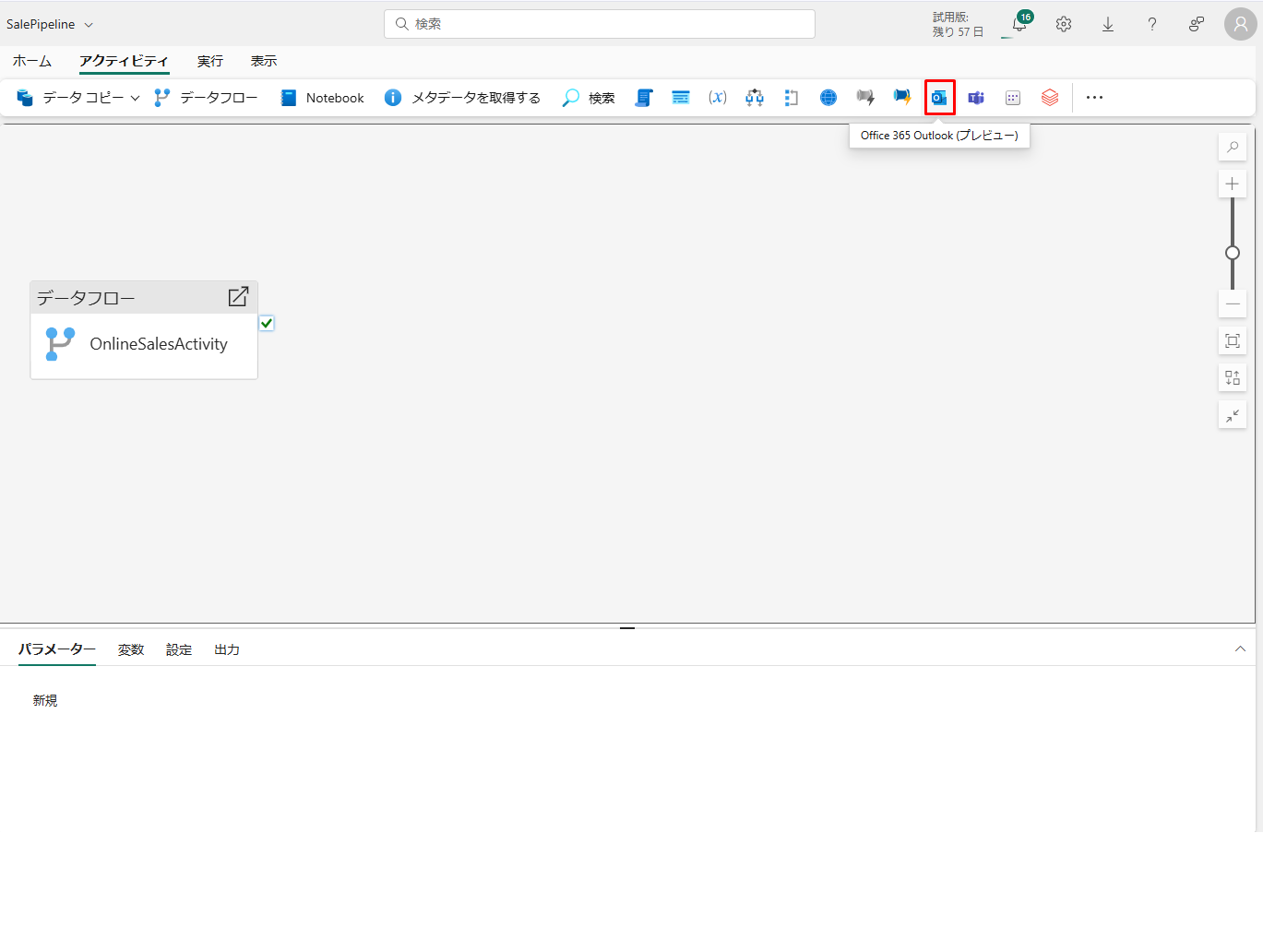
Task: Open the help question mark
Action: (1152, 25)
